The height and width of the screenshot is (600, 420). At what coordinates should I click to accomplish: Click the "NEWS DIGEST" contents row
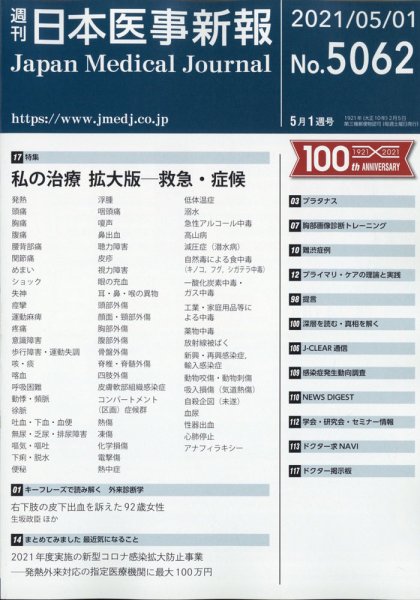pos(352,397)
